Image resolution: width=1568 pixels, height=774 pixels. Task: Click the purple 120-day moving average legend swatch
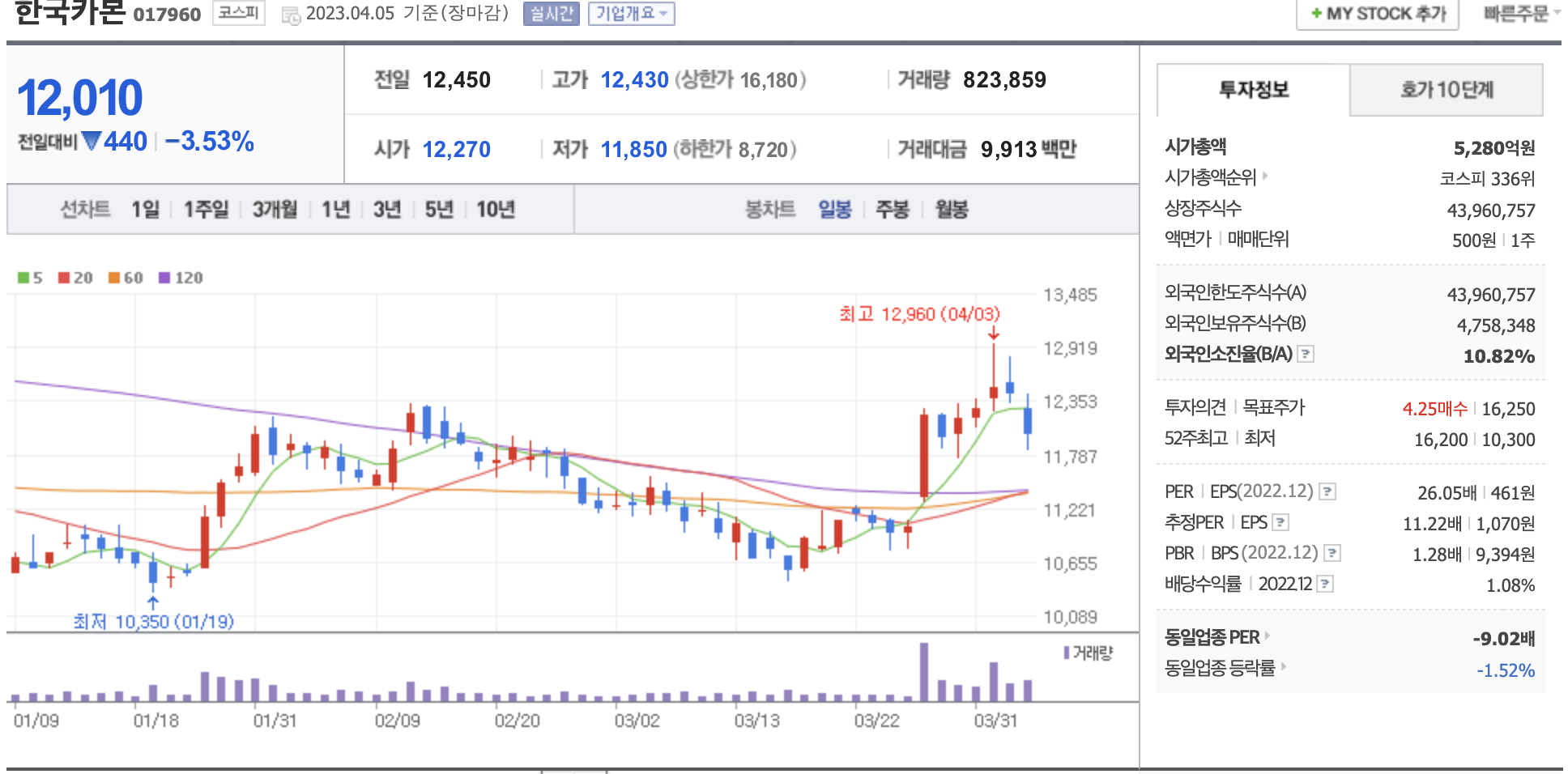[x=164, y=278]
